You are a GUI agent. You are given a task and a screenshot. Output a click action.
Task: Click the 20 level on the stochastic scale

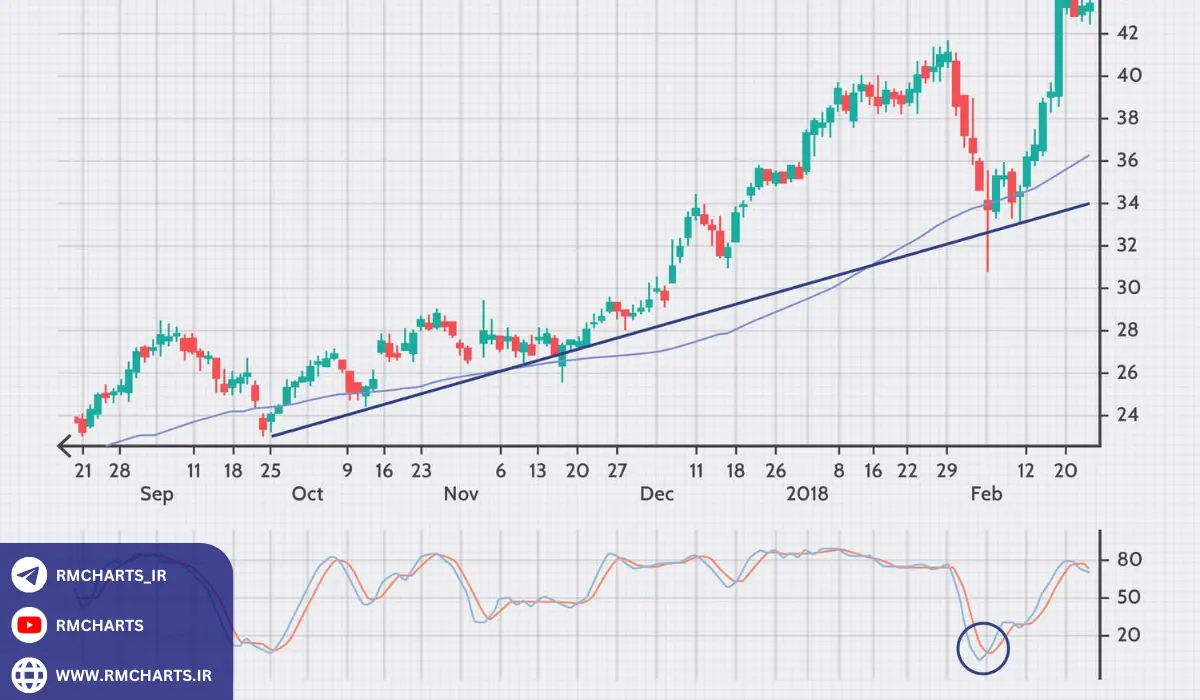coord(1128,635)
